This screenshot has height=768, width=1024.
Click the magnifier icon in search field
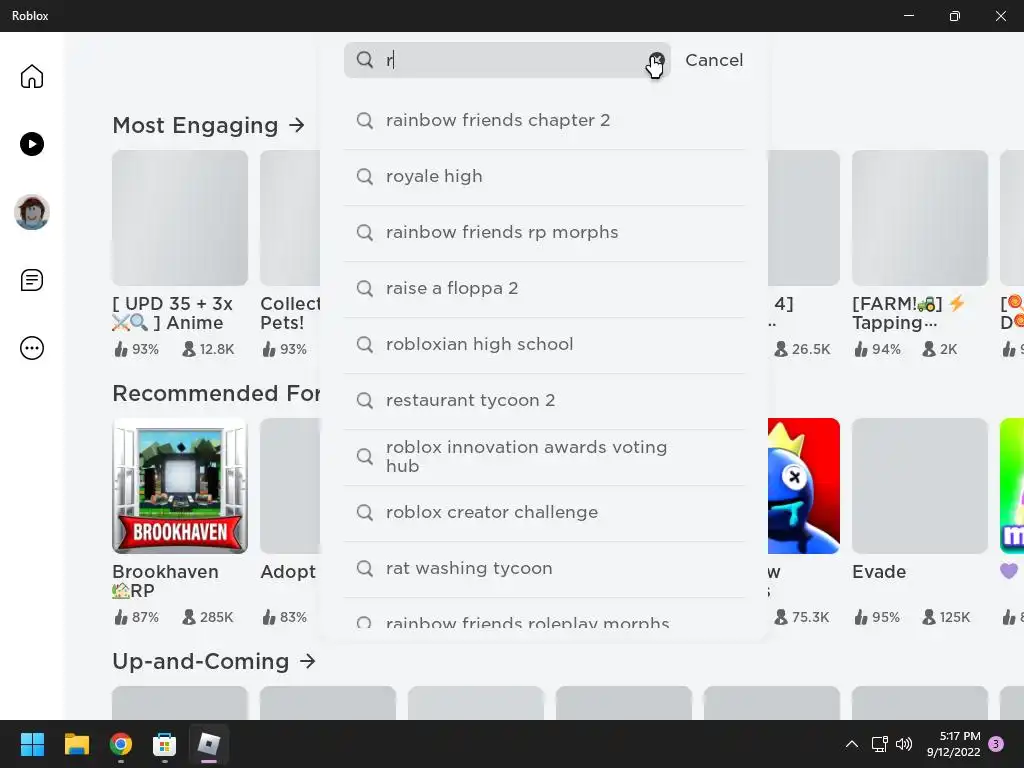364,60
